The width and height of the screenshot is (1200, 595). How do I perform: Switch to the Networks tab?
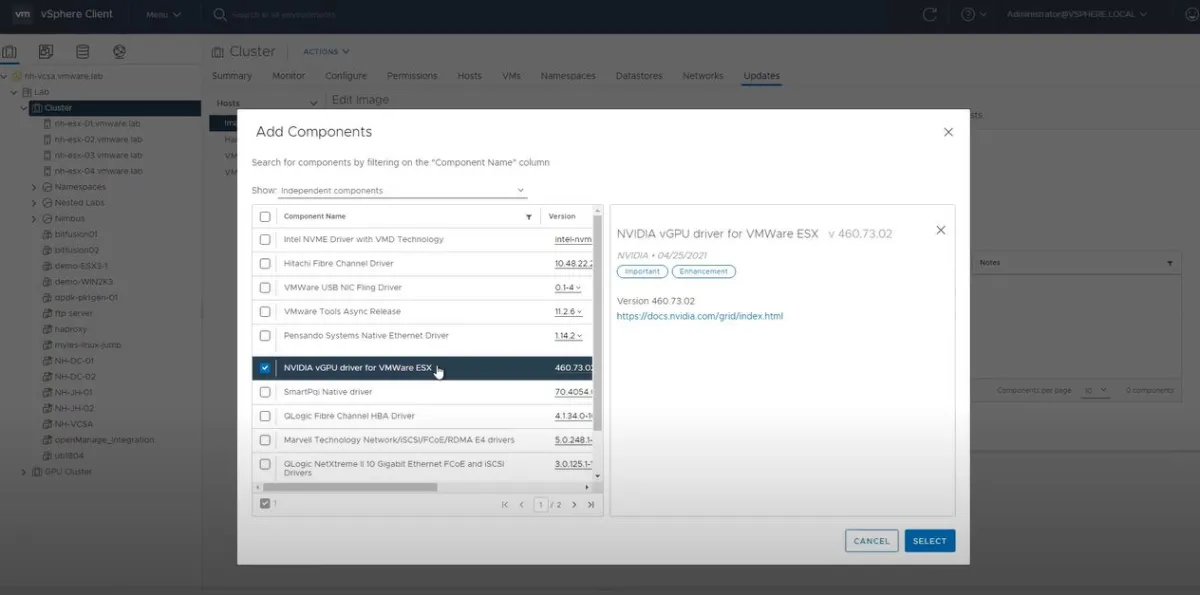click(x=703, y=76)
